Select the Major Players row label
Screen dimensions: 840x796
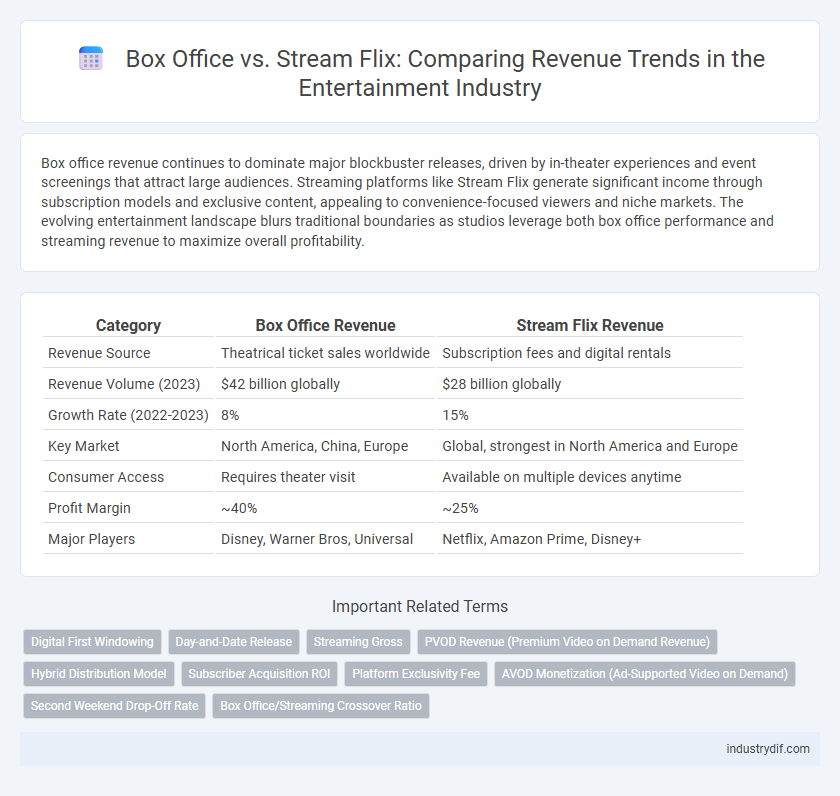(92, 539)
